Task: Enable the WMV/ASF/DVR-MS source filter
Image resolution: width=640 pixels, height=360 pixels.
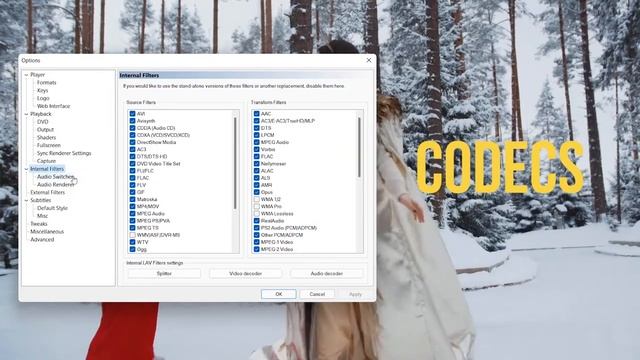Action: coord(132,235)
